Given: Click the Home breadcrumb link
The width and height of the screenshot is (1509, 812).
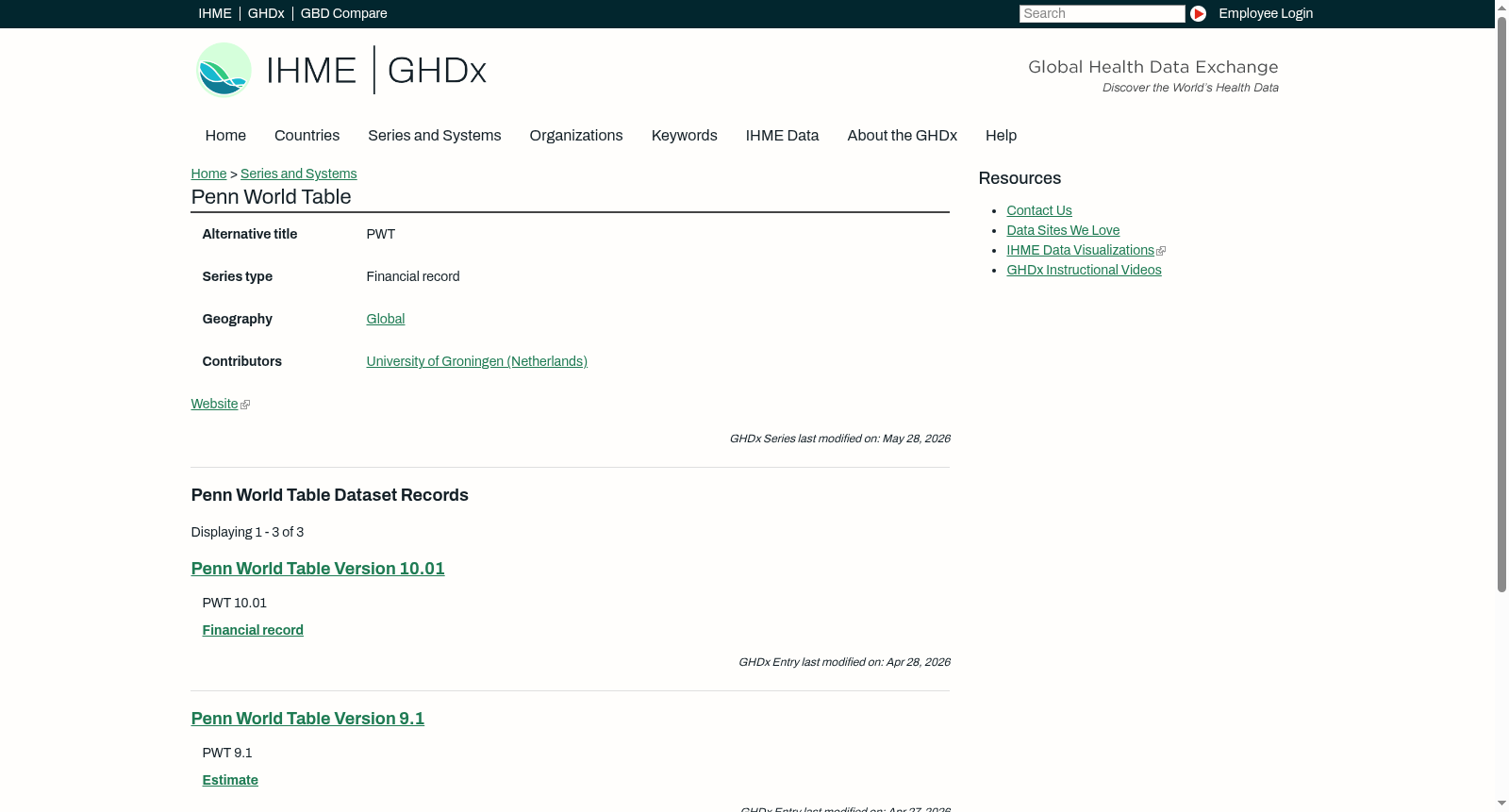Looking at the screenshot, I should coord(208,174).
